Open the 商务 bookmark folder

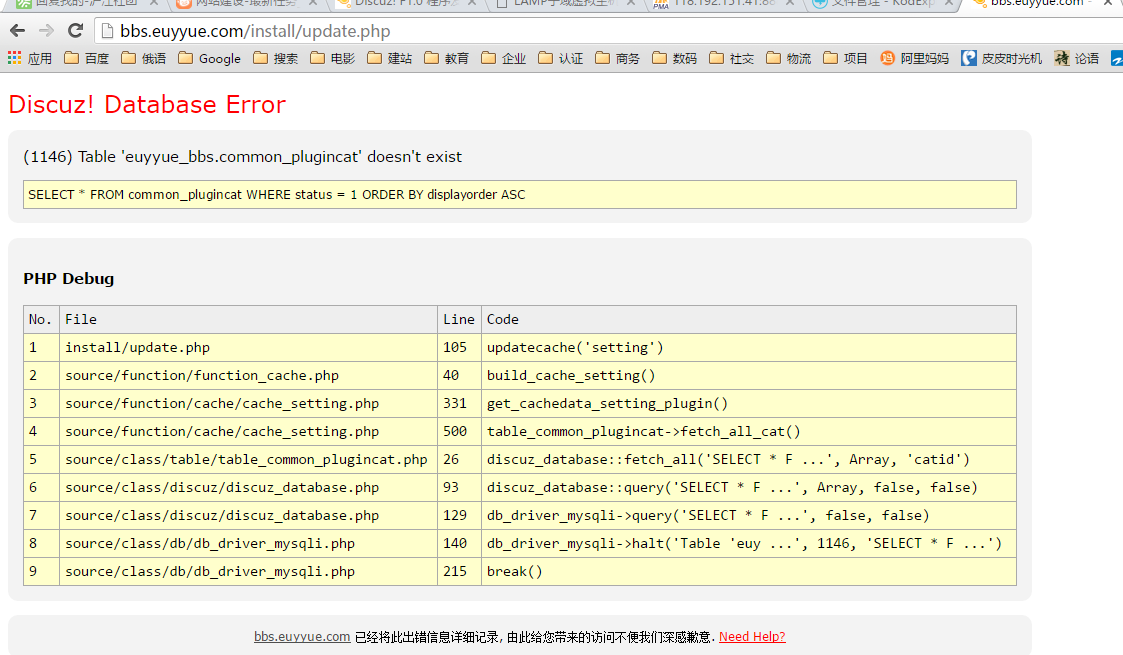click(x=617, y=58)
